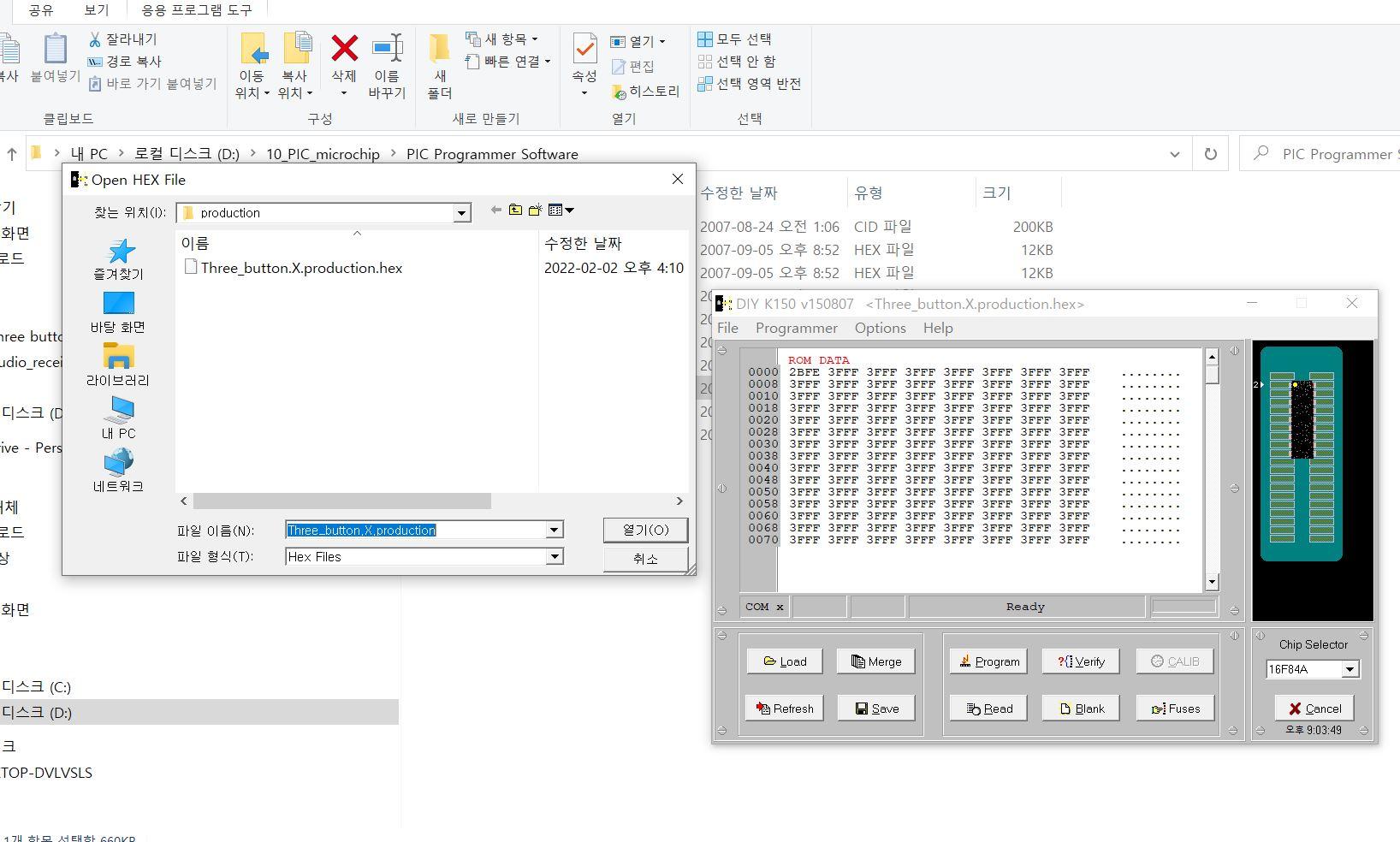
Task: Click the ROM data scrollbar down arrow
Action: 1212,583
